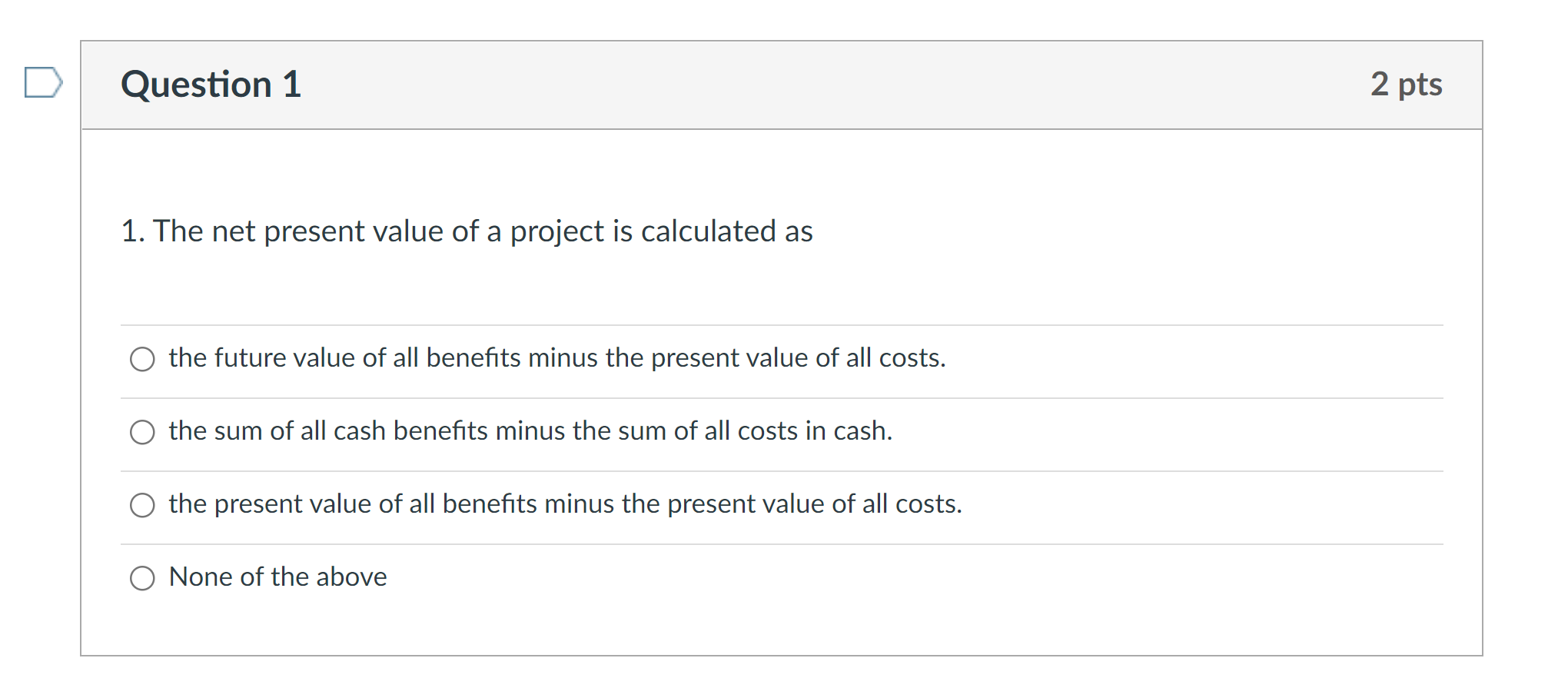Select present value of benefits minus costs option

pos(141,505)
